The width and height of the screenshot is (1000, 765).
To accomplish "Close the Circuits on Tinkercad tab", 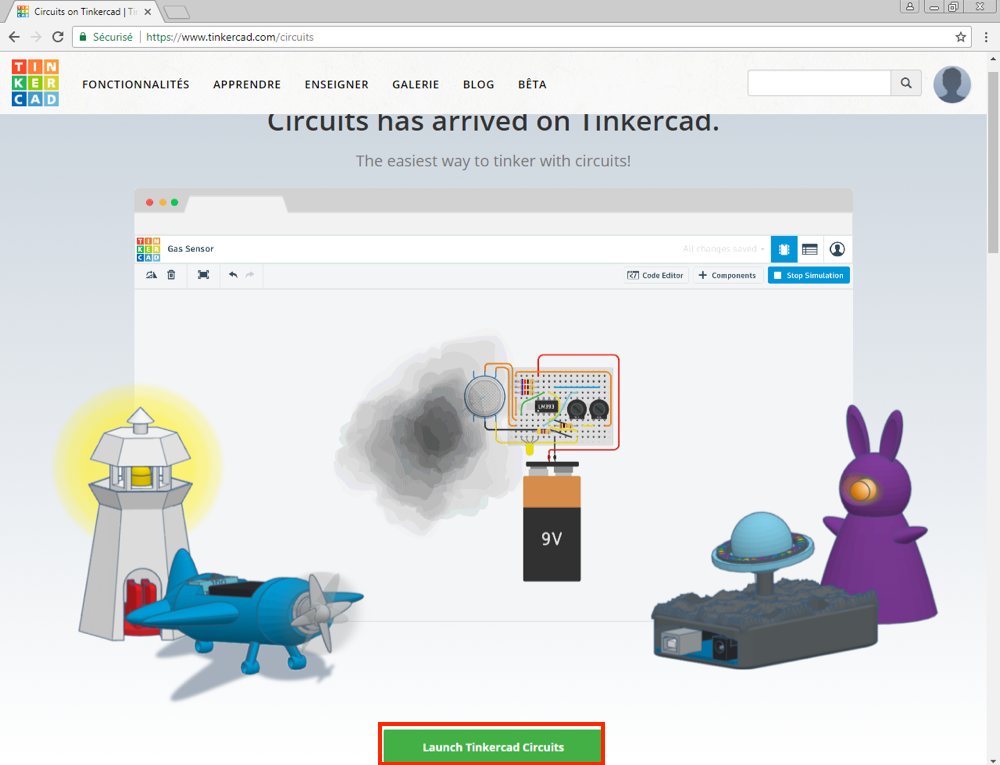I will point(148,11).
